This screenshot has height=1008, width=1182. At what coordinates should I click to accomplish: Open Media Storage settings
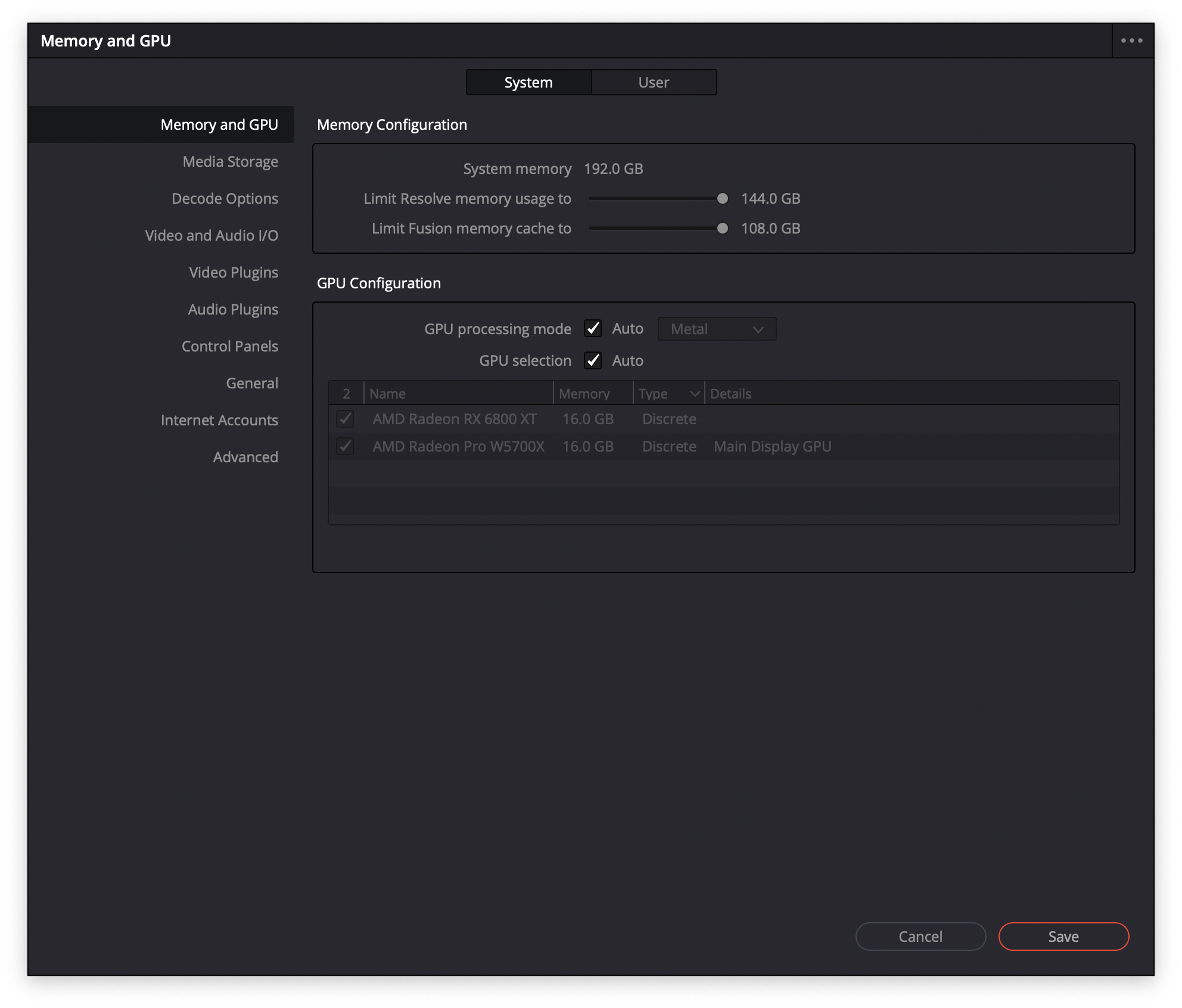pyautogui.click(x=230, y=161)
